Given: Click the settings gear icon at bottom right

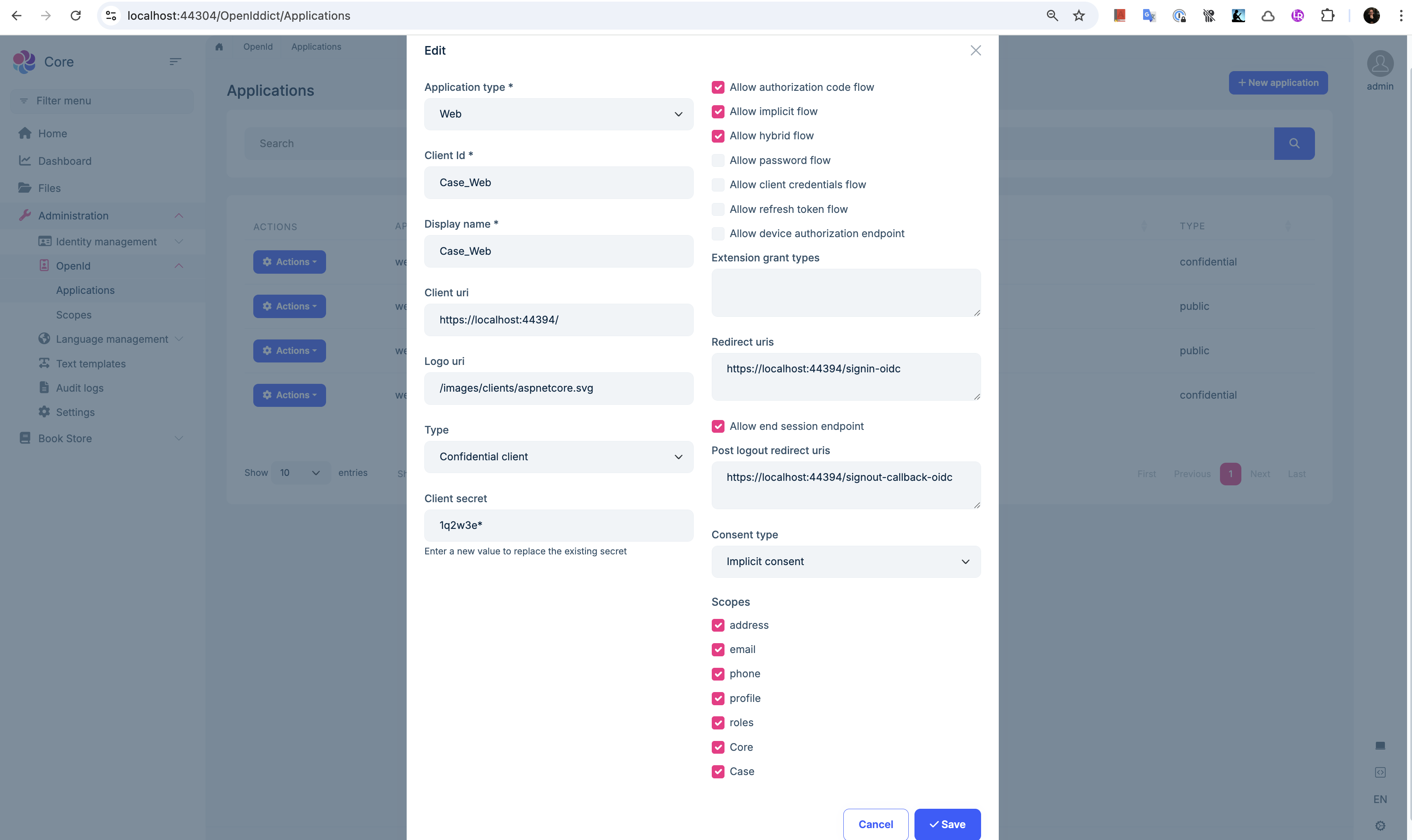Looking at the screenshot, I should (1380, 826).
